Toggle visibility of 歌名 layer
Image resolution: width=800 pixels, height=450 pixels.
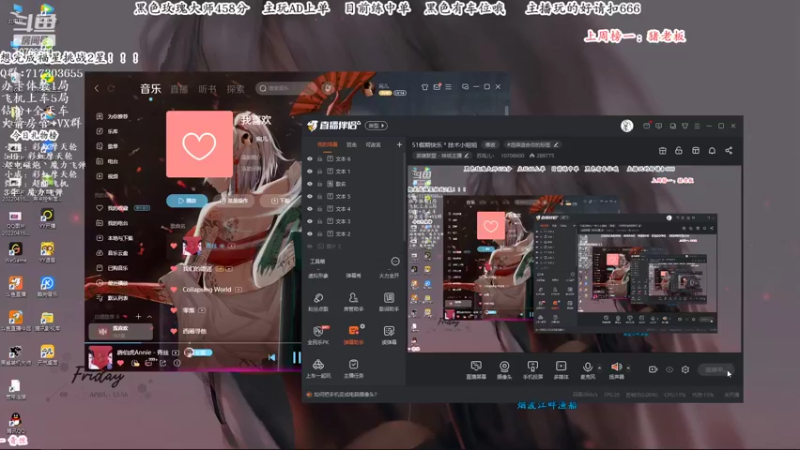[x=310, y=184]
